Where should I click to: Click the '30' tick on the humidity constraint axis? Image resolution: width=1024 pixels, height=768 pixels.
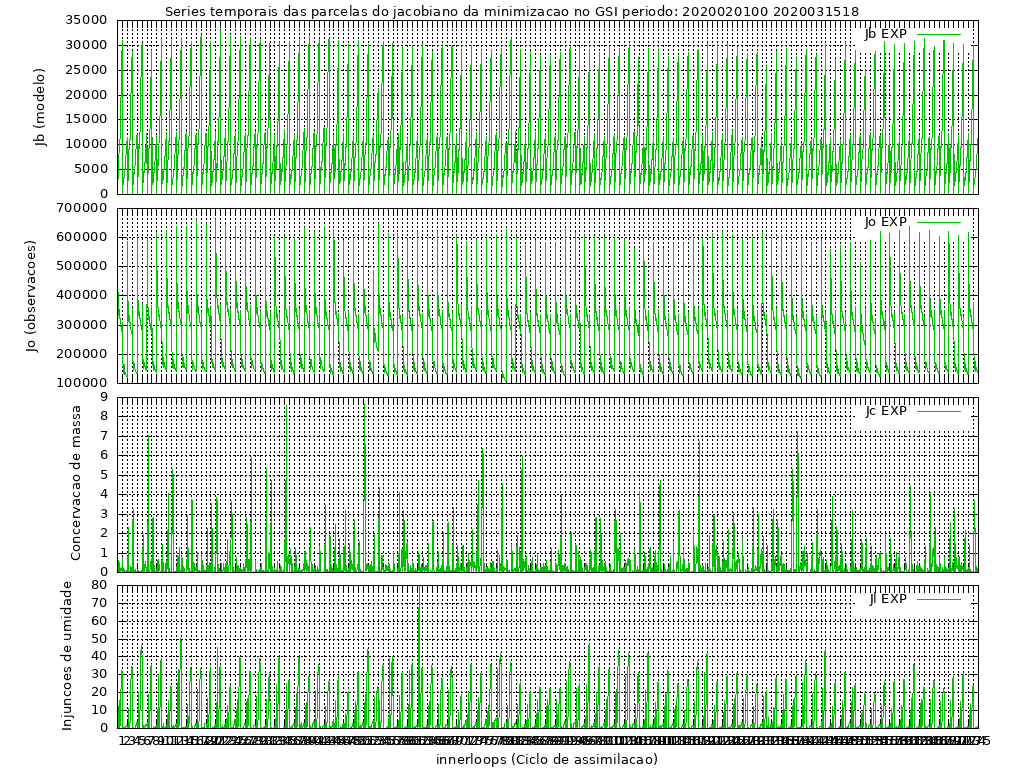point(99,674)
